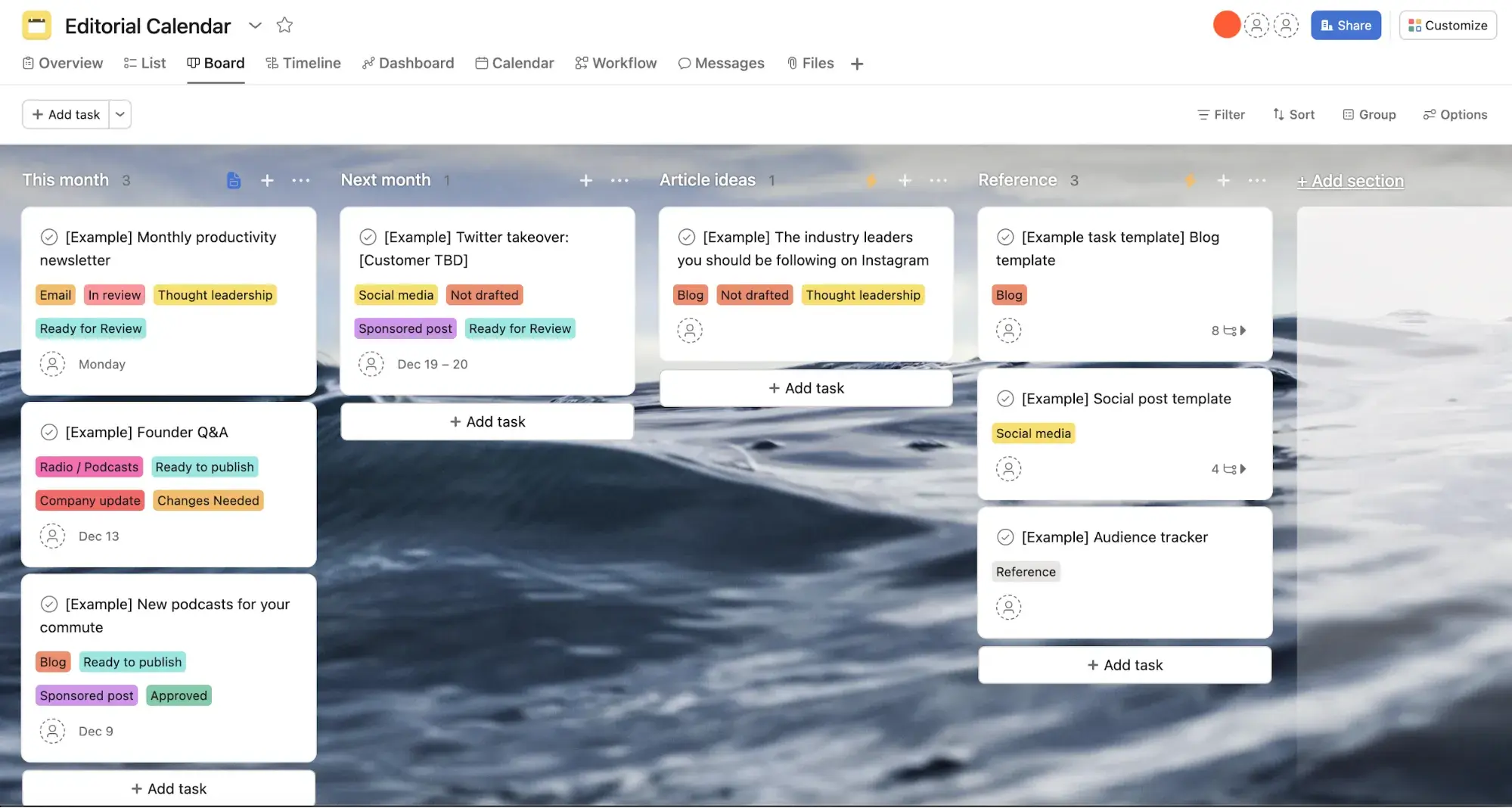Viewport: 1512px width, 808px height.
Task: Mark Monthly productivity newsletter complete
Action: point(49,237)
